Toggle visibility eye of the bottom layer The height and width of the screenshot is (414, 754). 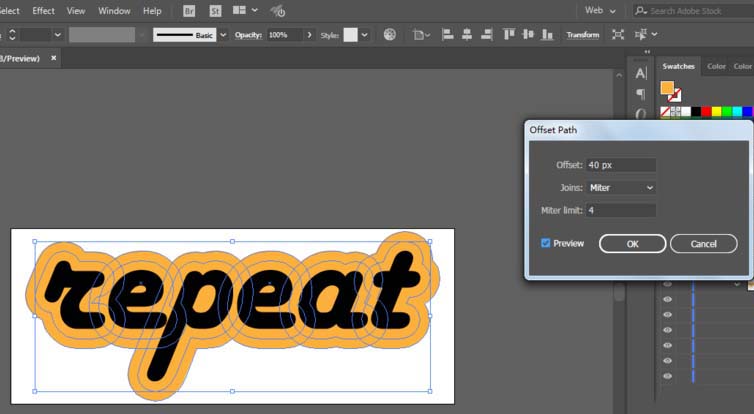667,376
